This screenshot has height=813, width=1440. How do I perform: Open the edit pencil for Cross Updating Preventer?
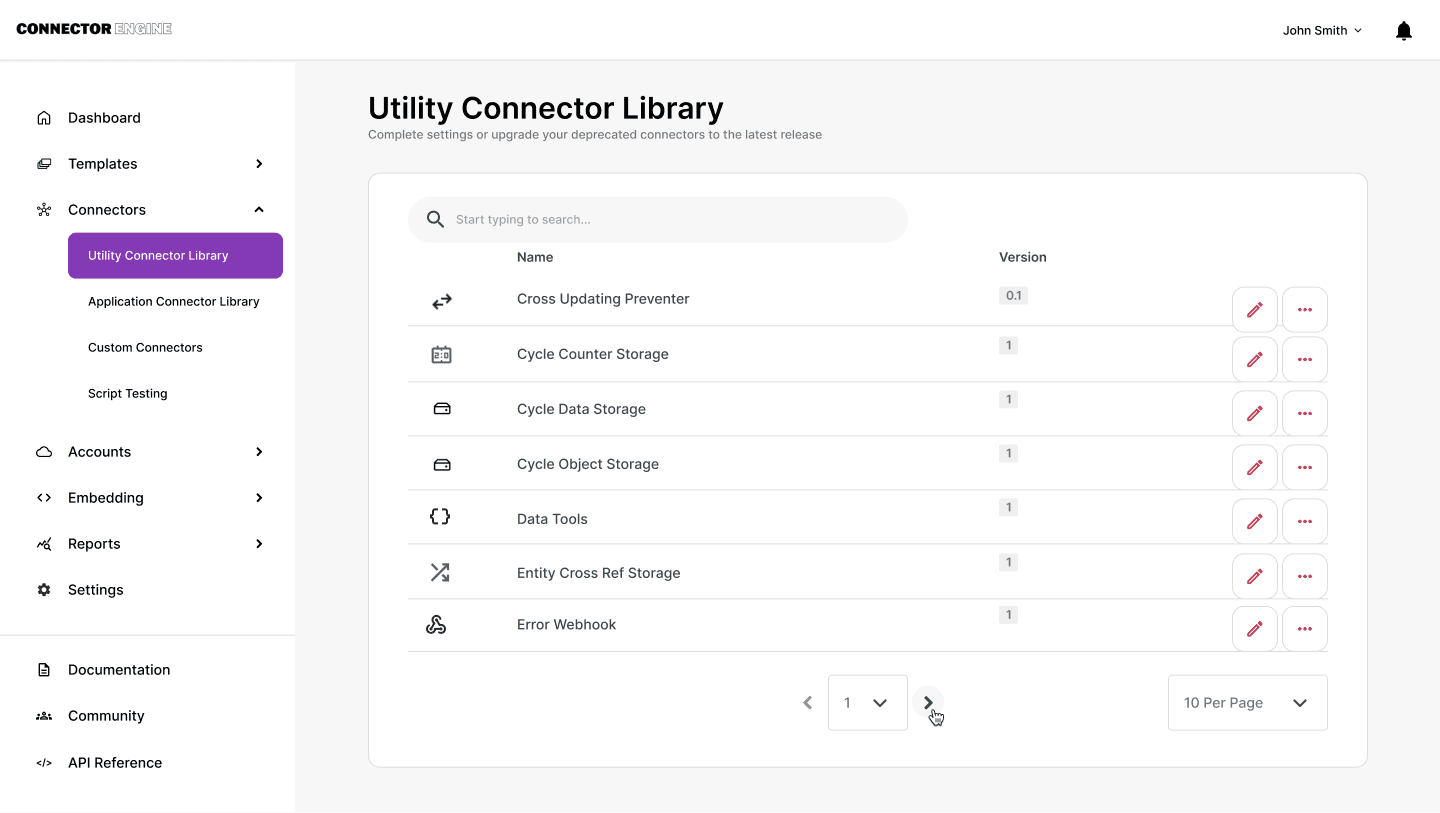(1254, 309)
